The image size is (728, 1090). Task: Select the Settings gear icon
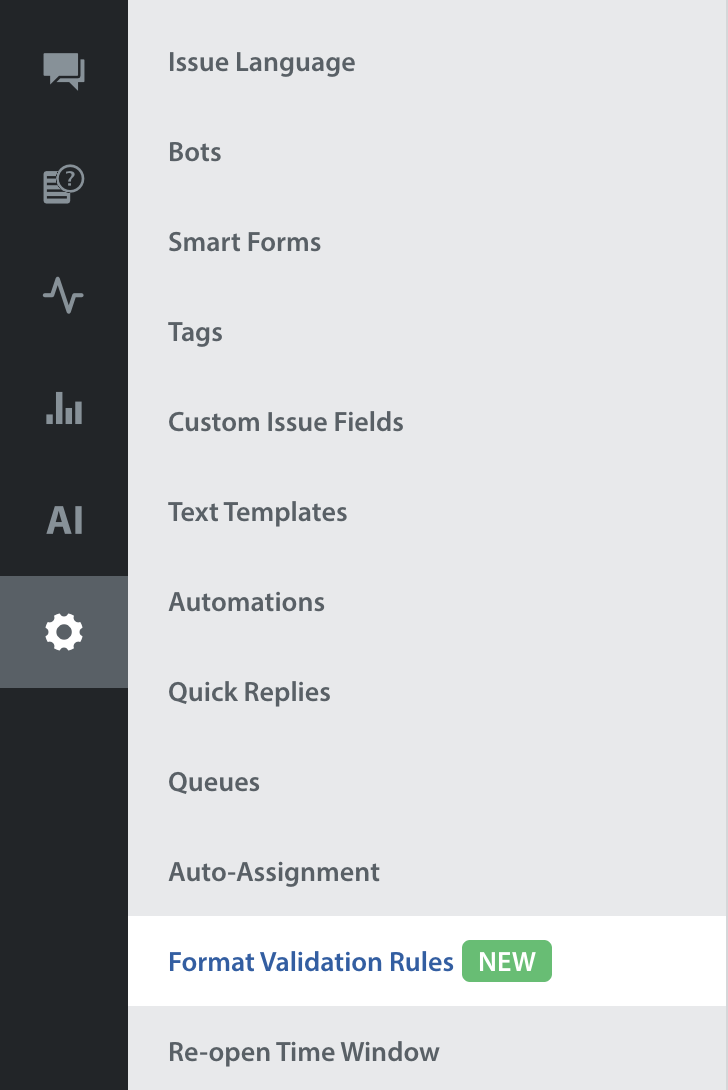coord(64,632)
